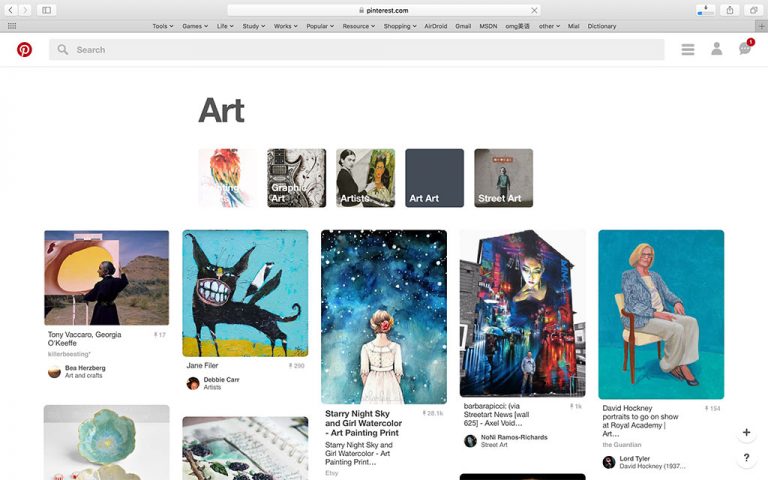Click NoNi Ramos-Richards' avatar
768x480 pixels.
pyautogui.click(x=470, y=441)
